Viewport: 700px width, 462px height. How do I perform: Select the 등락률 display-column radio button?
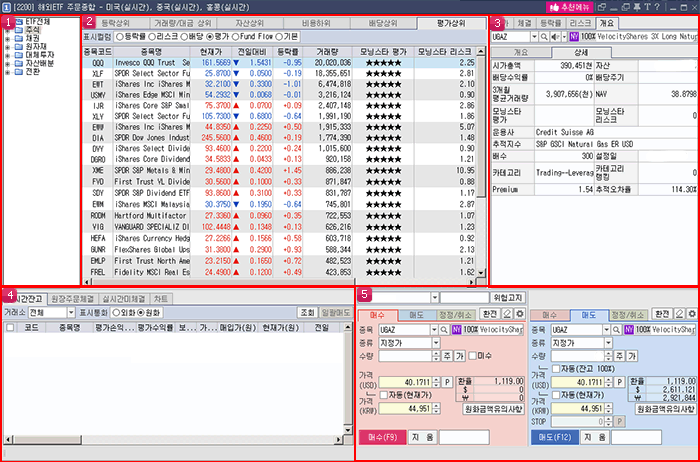[120, 37]
